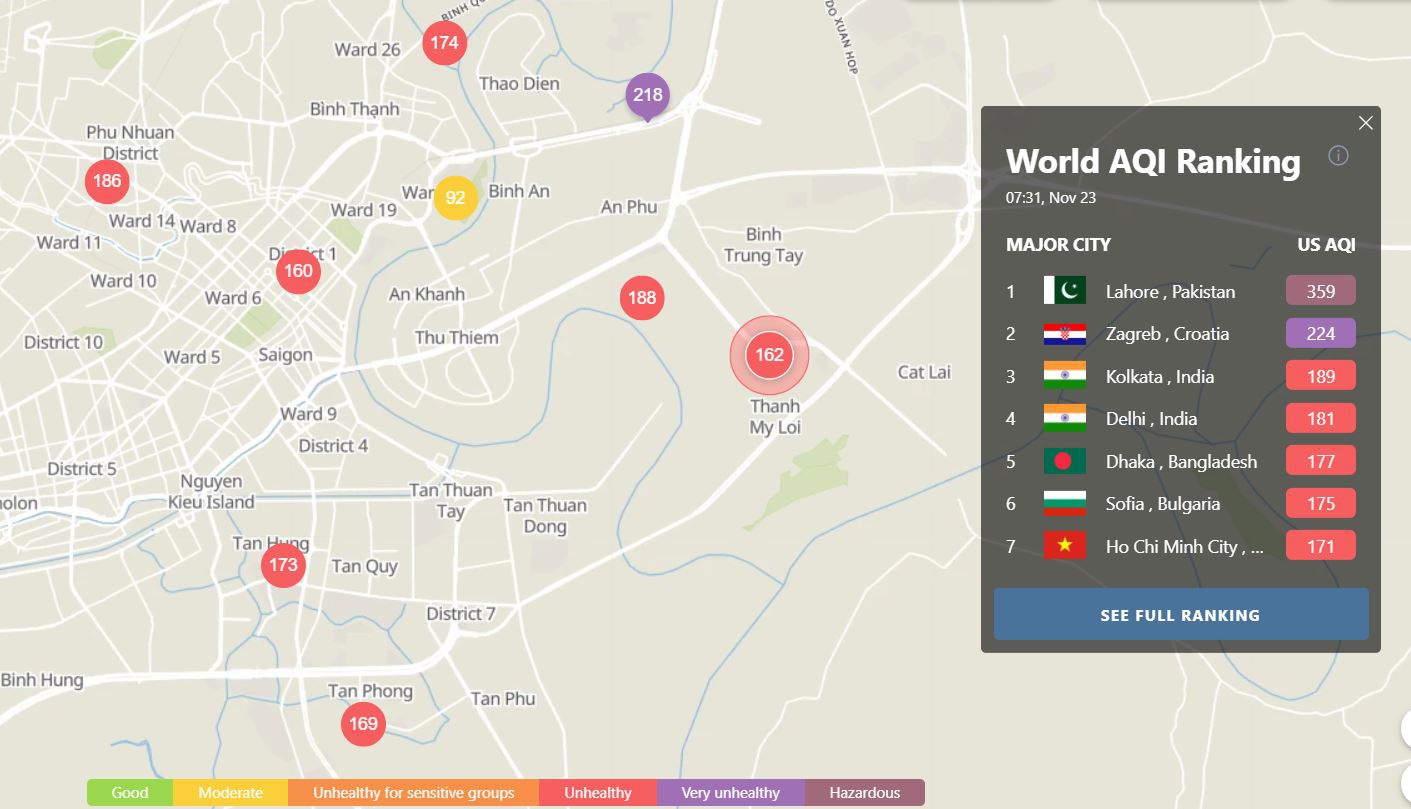1411x809 pixels.
Task: Open the 173 marker at Tan Hung
Action: (283, 565)
